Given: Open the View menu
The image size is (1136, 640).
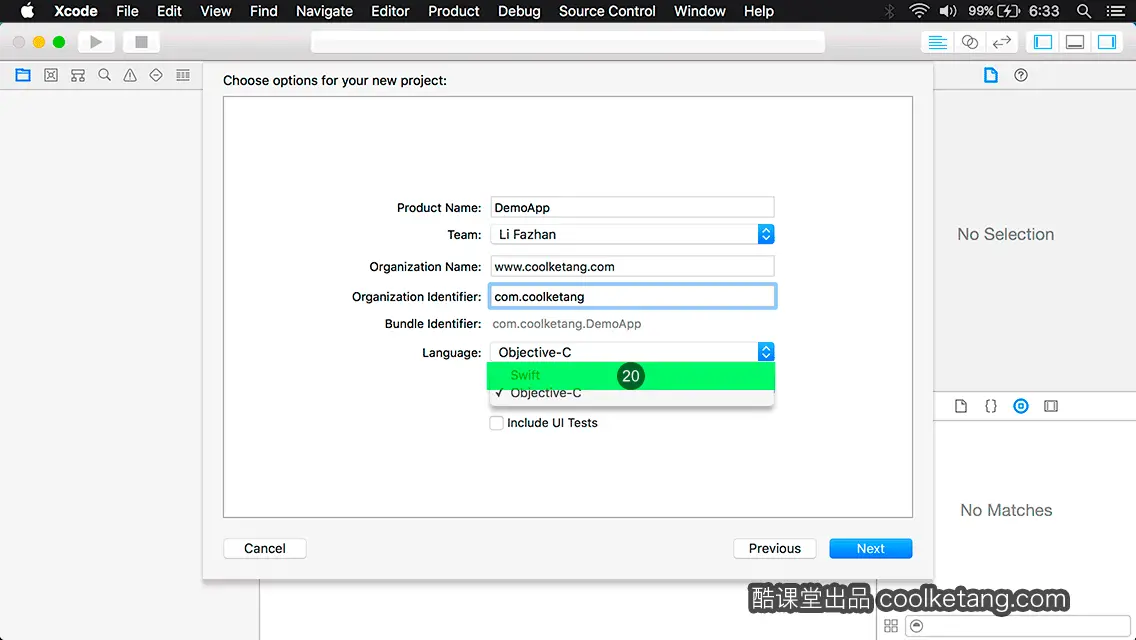Looking at the screenshot, I should click(x=216, y=11).
